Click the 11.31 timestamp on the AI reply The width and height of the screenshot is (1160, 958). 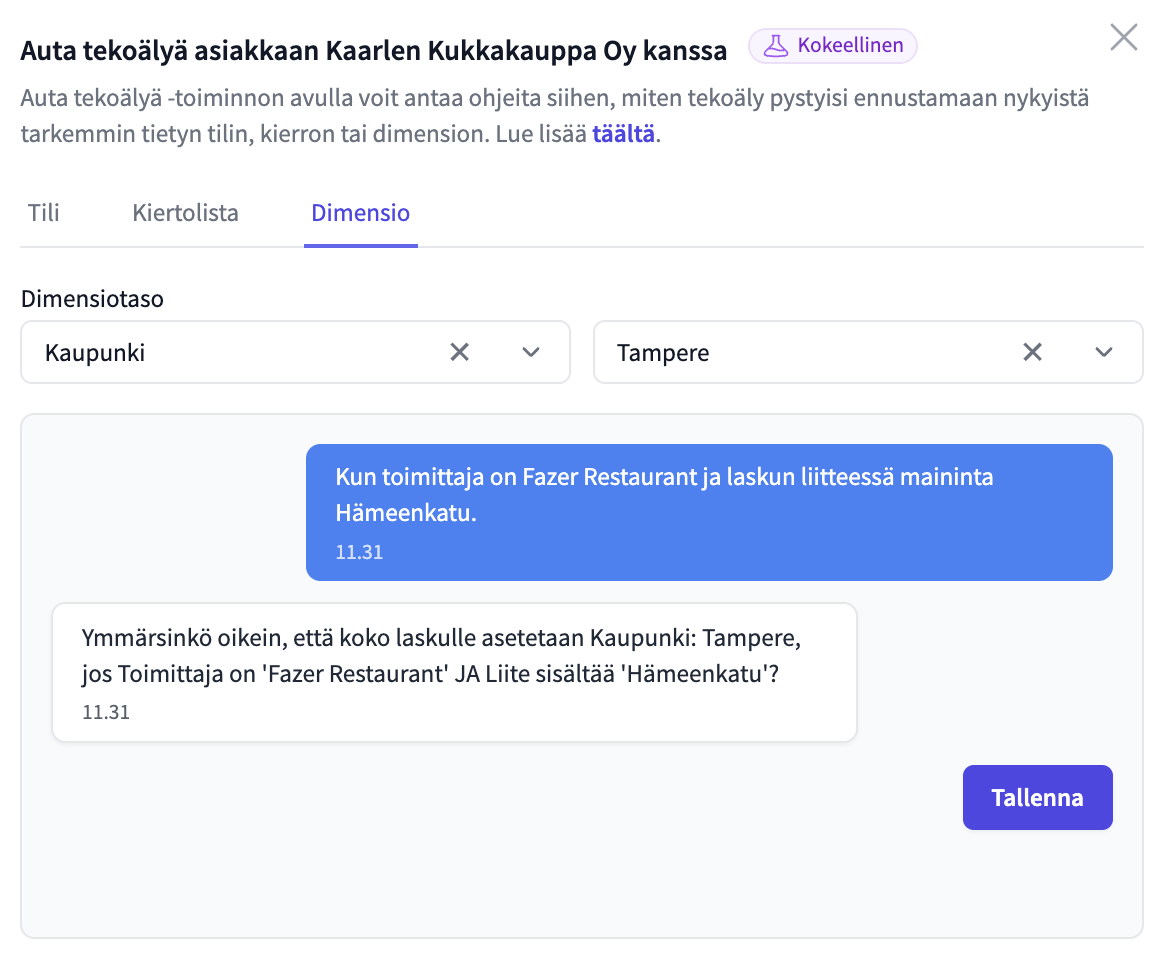click(106, 713)
